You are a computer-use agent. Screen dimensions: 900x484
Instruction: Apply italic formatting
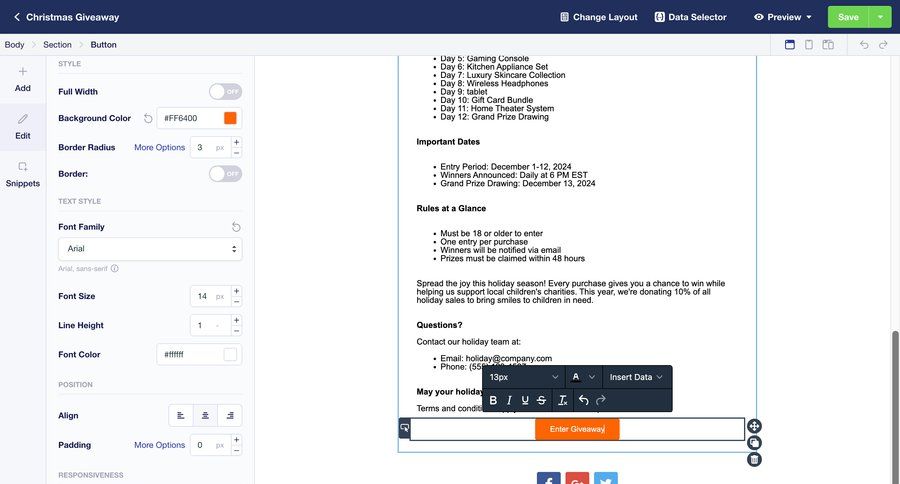509,401
